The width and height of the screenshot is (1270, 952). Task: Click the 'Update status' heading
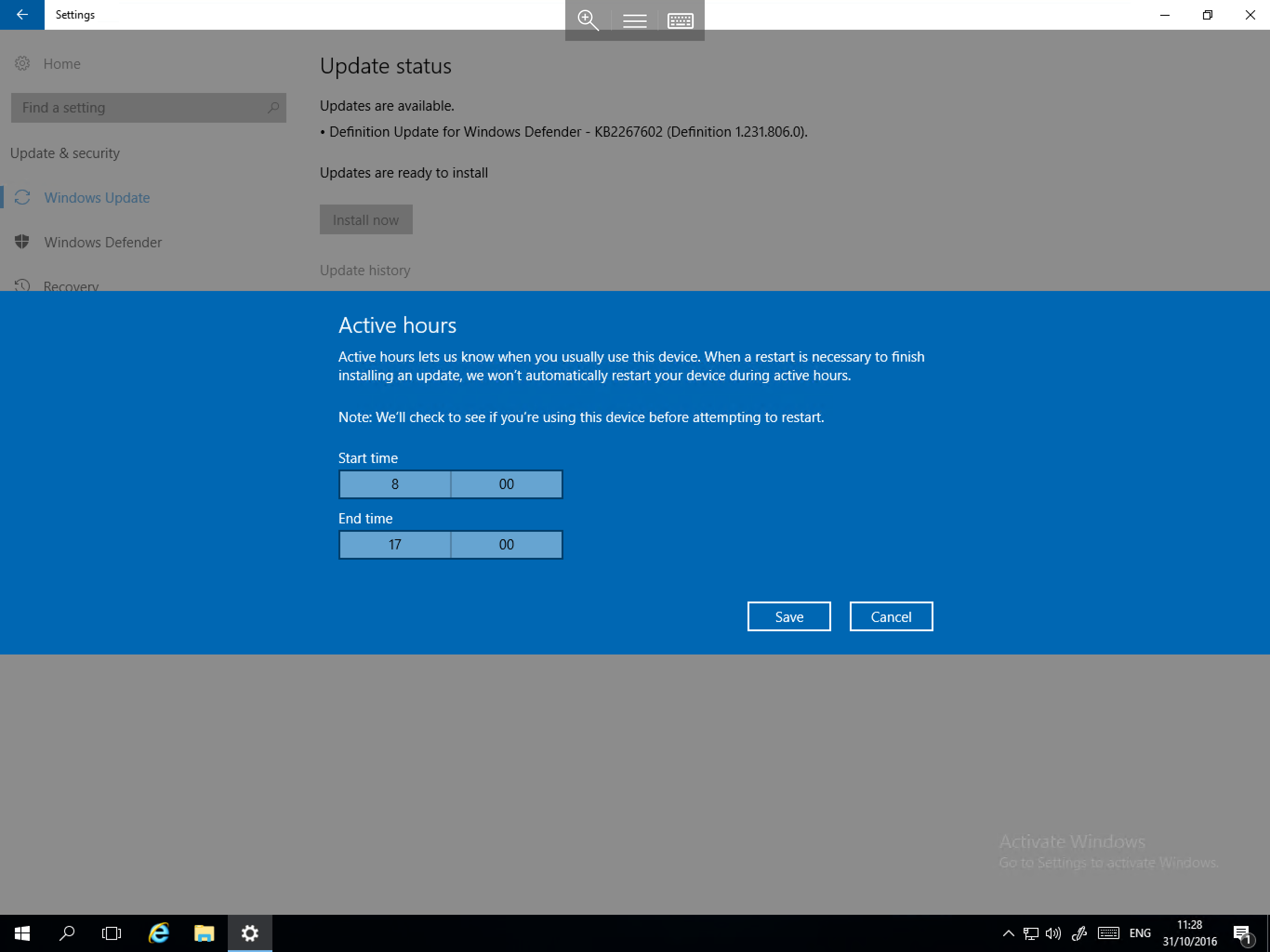pyautogui.click(x=386, y=66)
